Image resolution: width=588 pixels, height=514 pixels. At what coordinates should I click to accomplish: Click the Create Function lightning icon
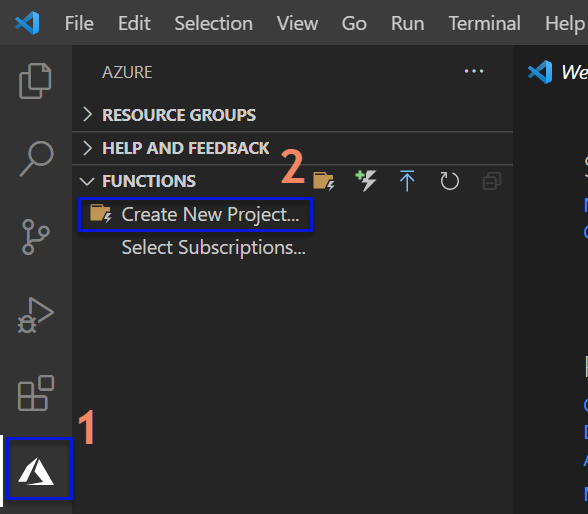[x=366, y=180]
